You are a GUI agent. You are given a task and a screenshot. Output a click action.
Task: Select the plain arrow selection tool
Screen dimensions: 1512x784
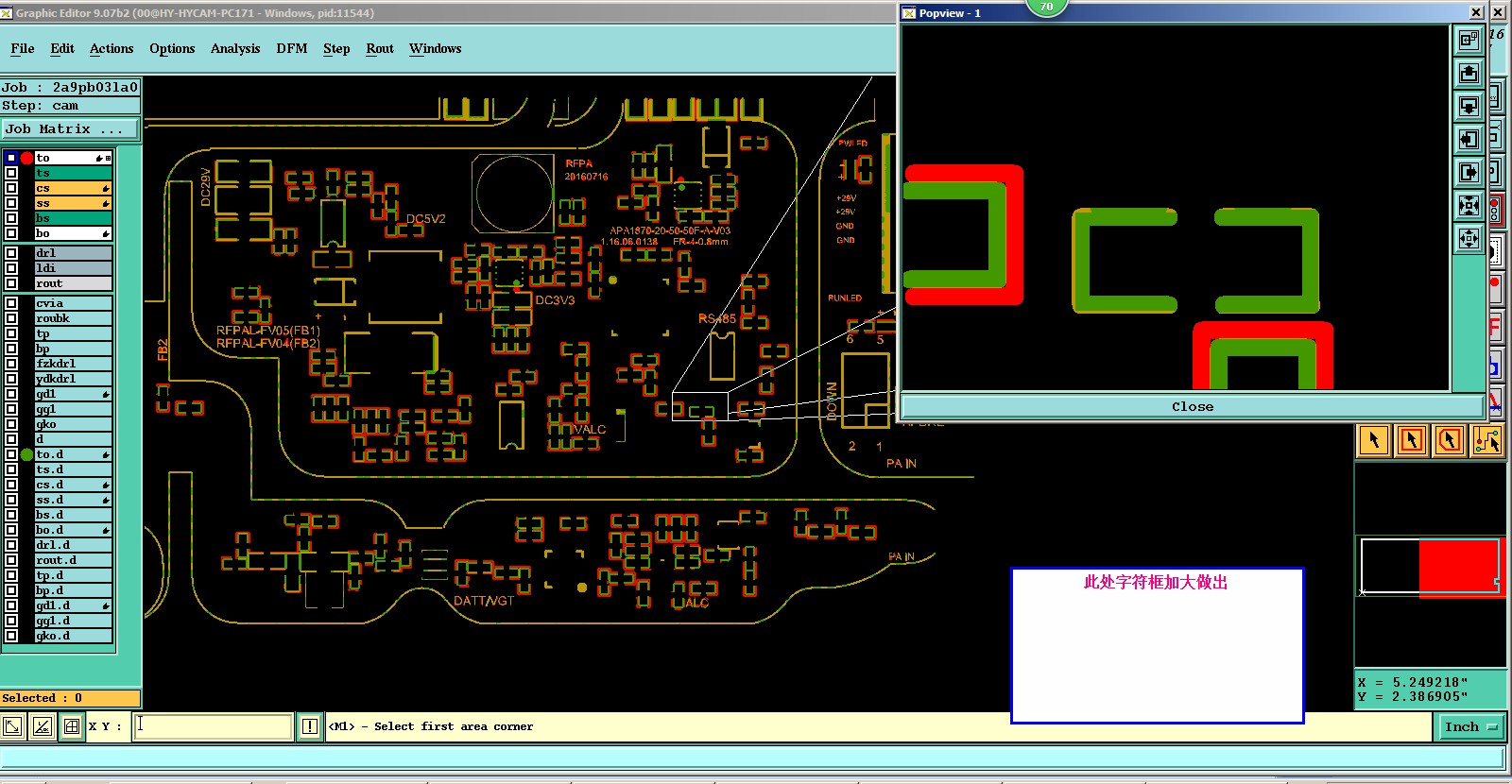click(x=1374, y=440)
